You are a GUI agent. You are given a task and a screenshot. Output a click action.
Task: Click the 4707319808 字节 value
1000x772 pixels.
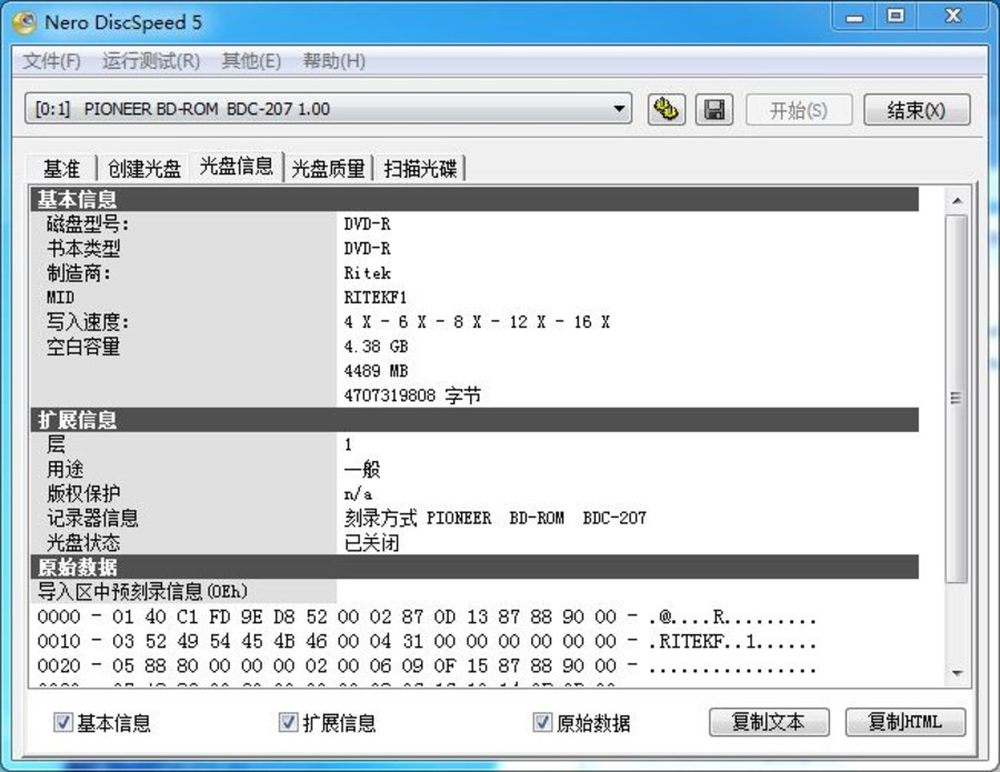tap(412, 396)
